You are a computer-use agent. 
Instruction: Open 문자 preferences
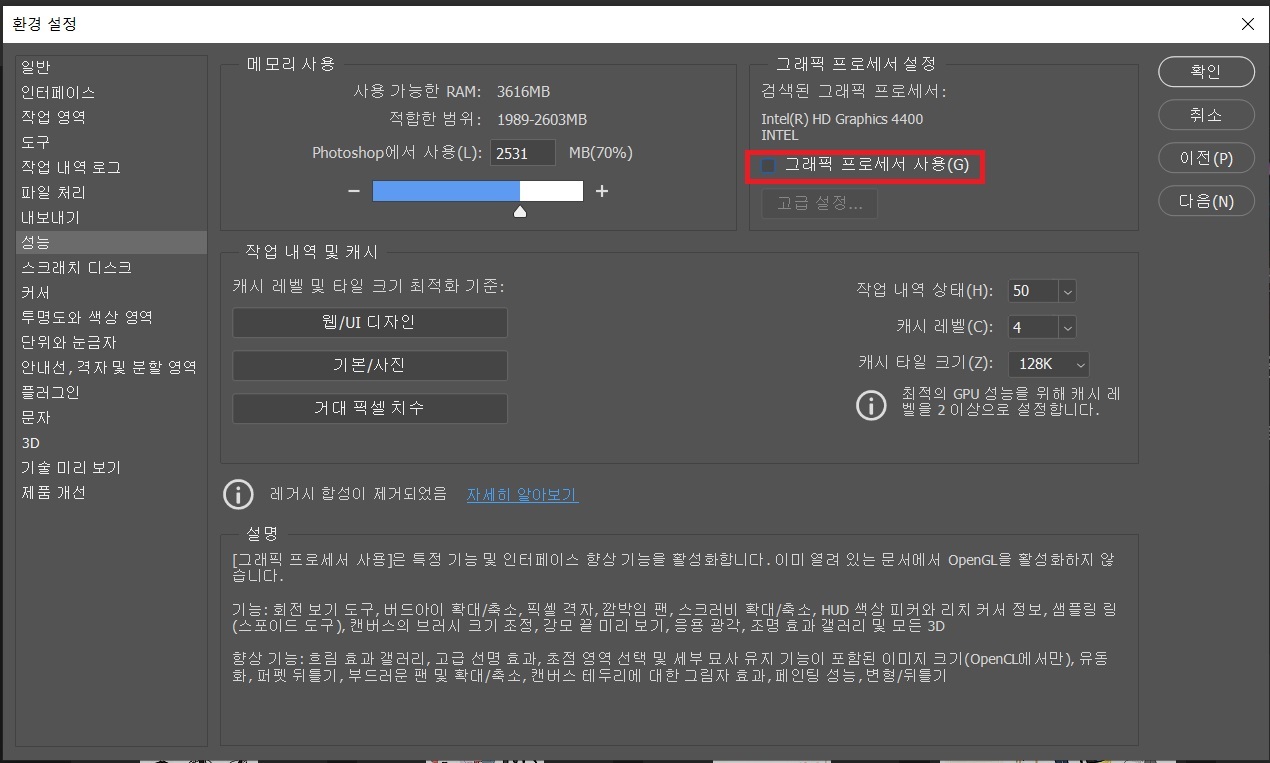click(x=36, y=417)
